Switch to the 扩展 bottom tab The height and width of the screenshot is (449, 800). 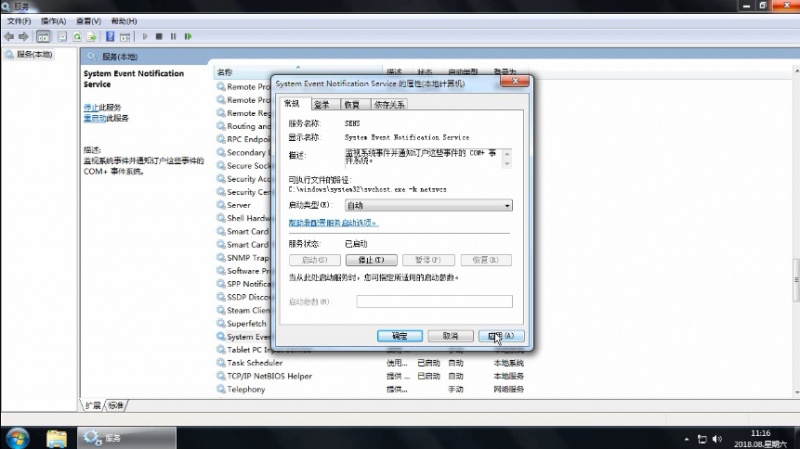(93, 406)
